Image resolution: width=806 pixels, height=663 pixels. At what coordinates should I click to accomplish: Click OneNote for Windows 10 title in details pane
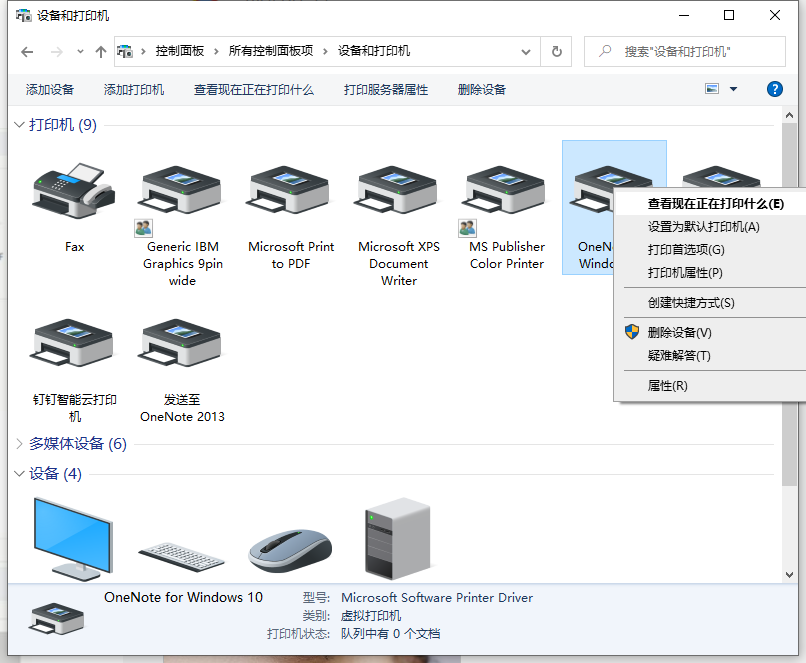[183, 597]
